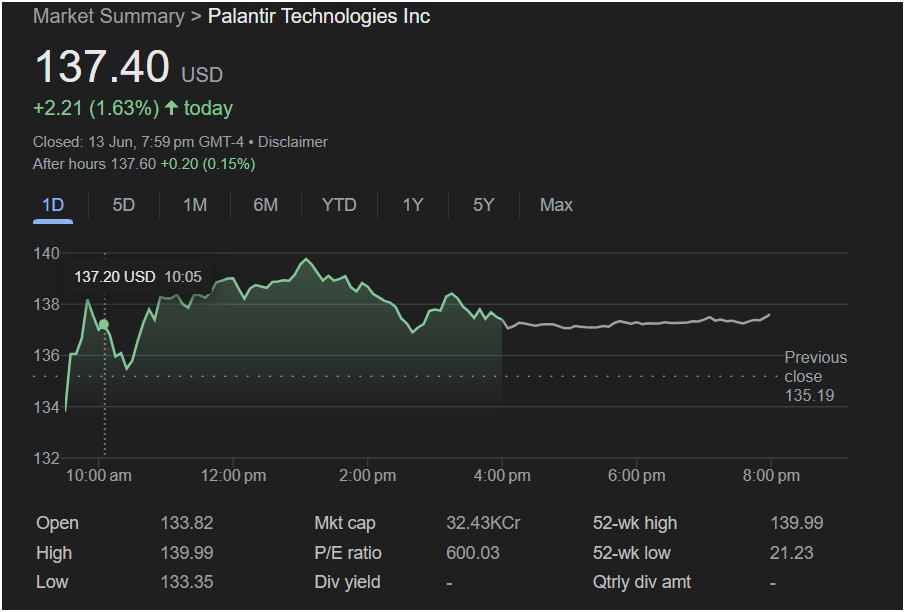
Task: Click the 12:00 pm axis label
Action: [x=233, y=476]
